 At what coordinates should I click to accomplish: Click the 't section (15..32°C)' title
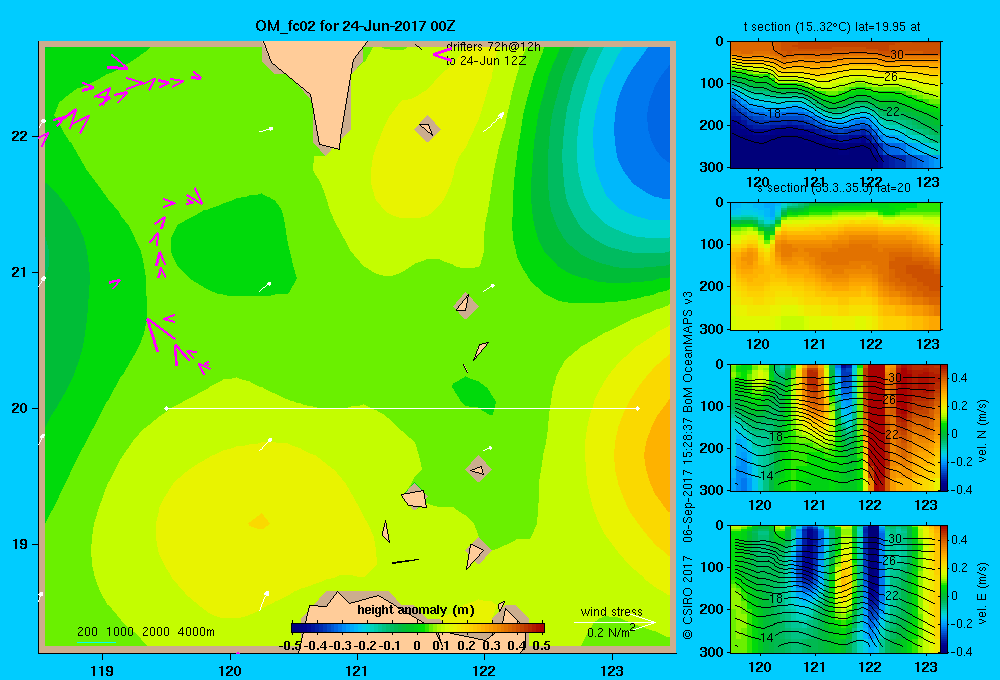(832, 27)
